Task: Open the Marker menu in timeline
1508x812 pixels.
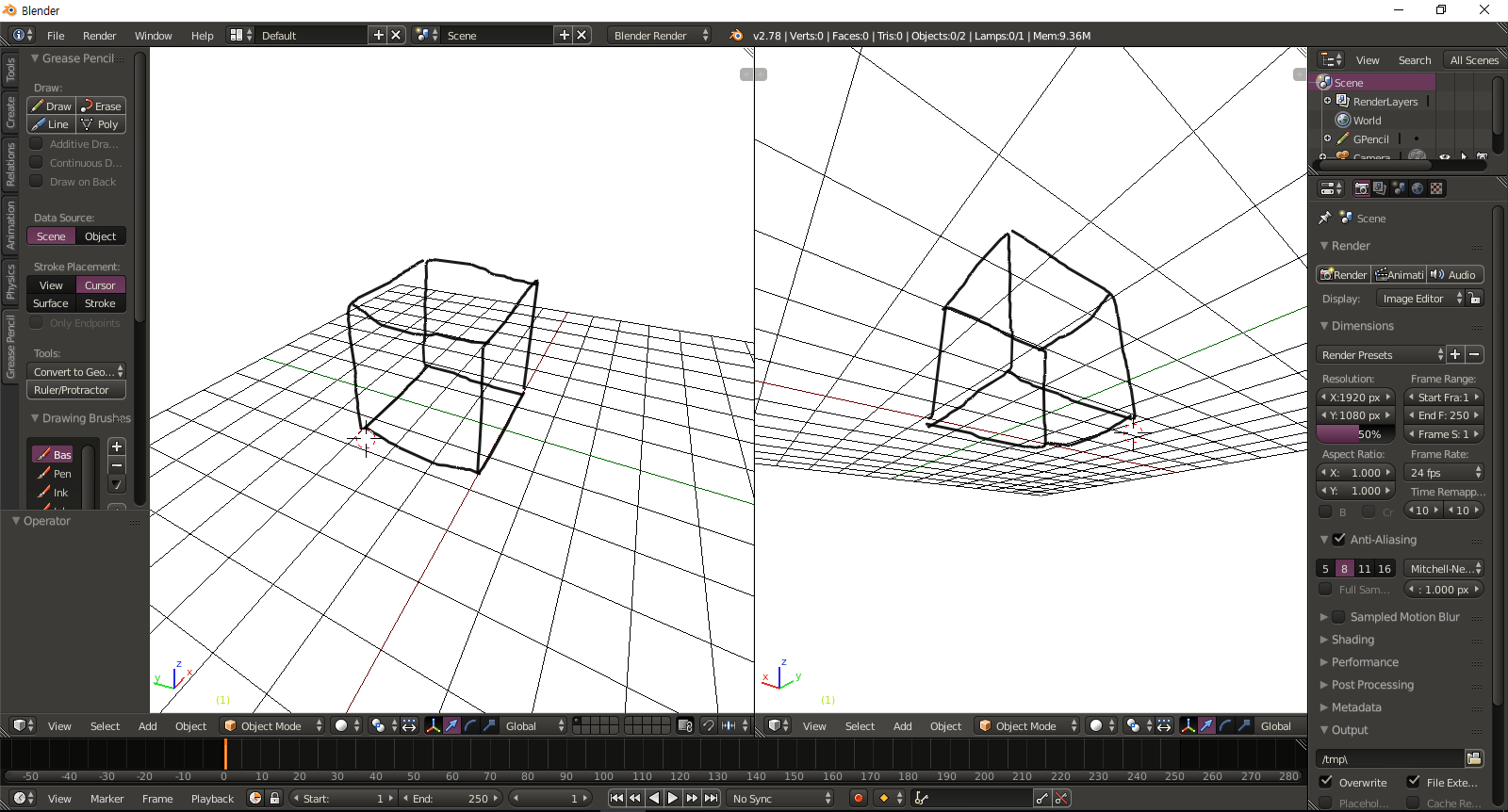Action: tap(107, 798)
